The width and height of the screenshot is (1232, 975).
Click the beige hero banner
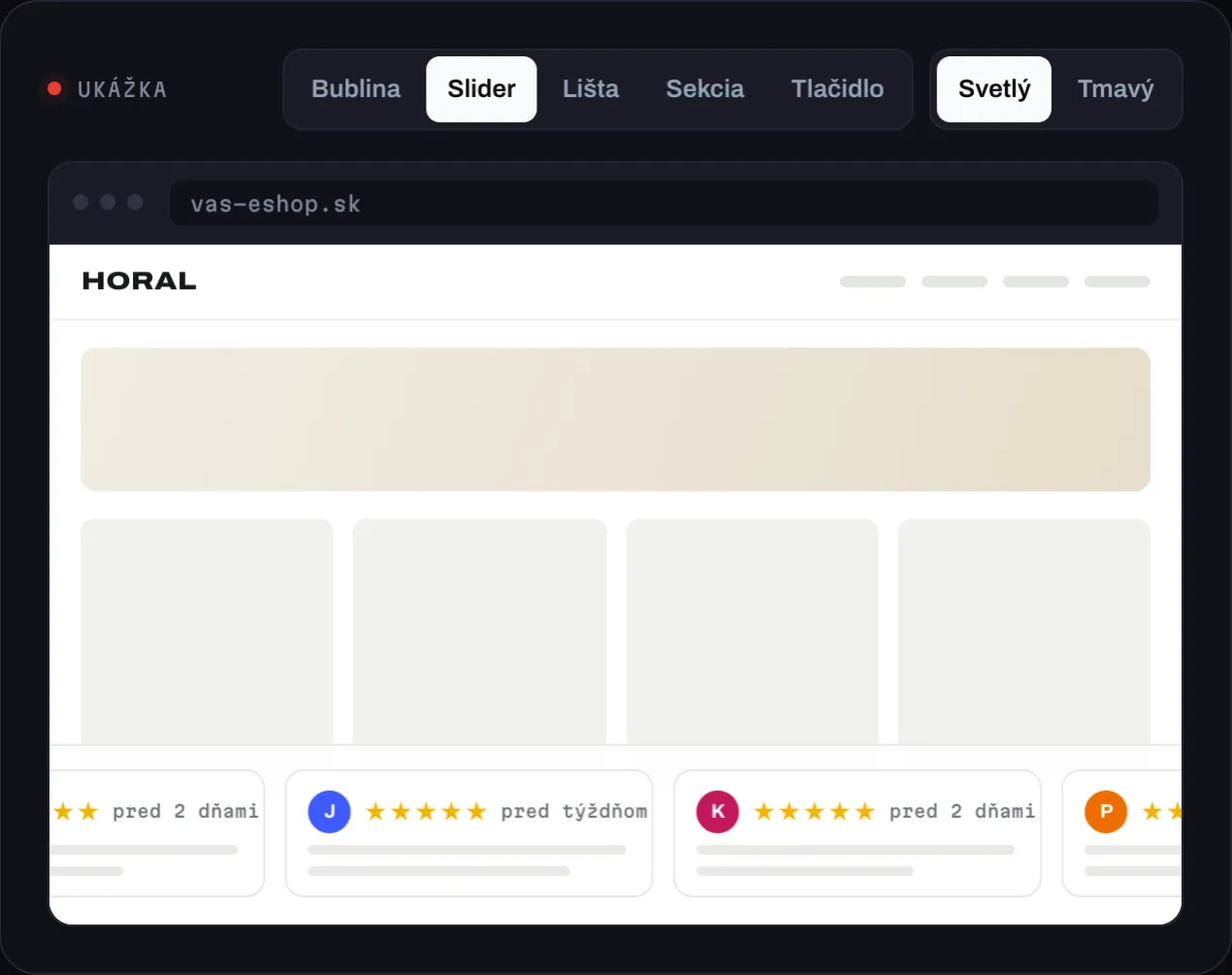[615, 419]
